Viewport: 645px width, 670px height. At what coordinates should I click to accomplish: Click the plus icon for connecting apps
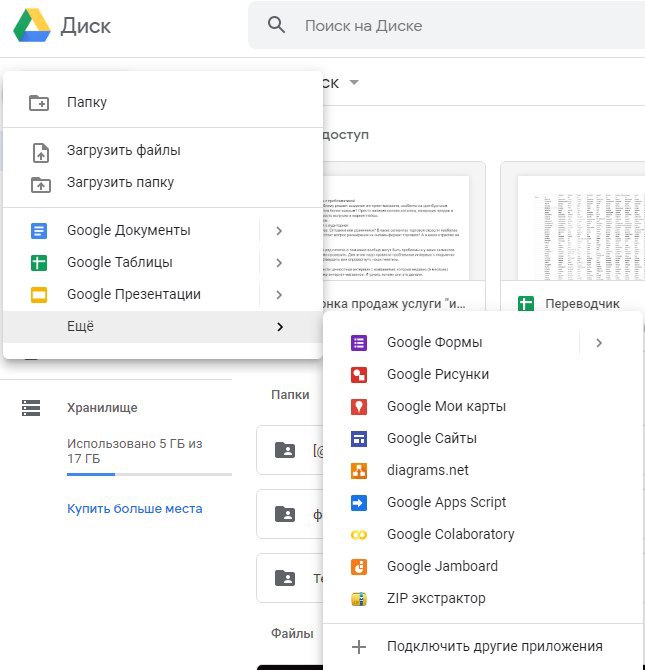click(x=359, y=647)
